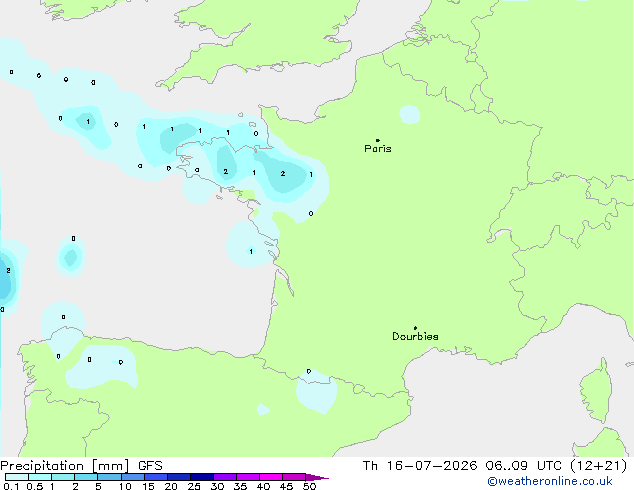Click the '0.1' legend scale label
Viewport: 634px width, 490px height.
(x=11, y=486)
